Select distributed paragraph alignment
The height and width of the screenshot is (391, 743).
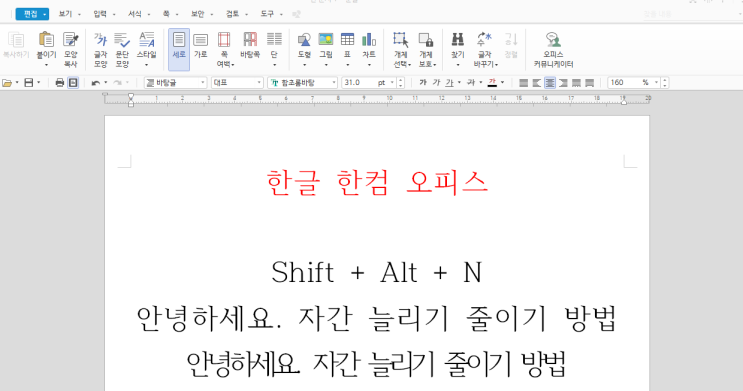(576, 82)
